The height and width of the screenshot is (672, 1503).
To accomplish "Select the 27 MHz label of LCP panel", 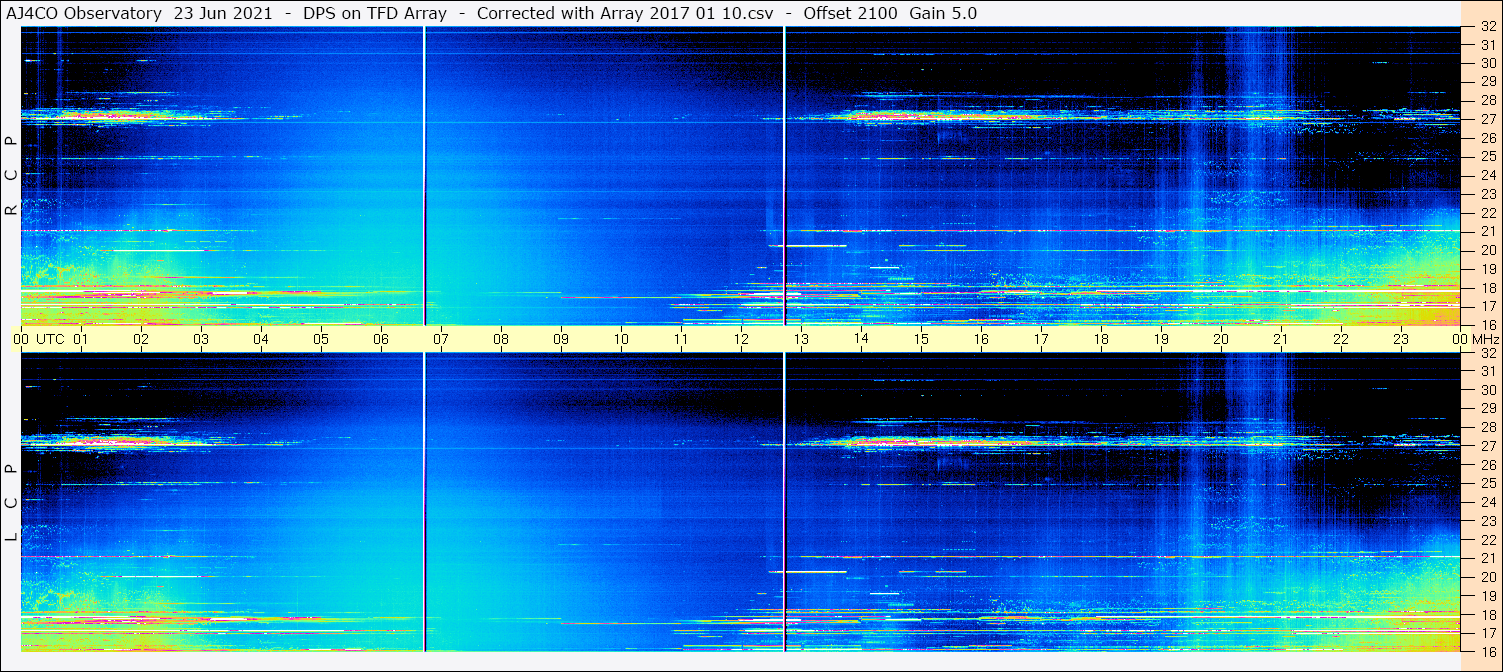I will pyautogui.click(x=1487, y=446).
